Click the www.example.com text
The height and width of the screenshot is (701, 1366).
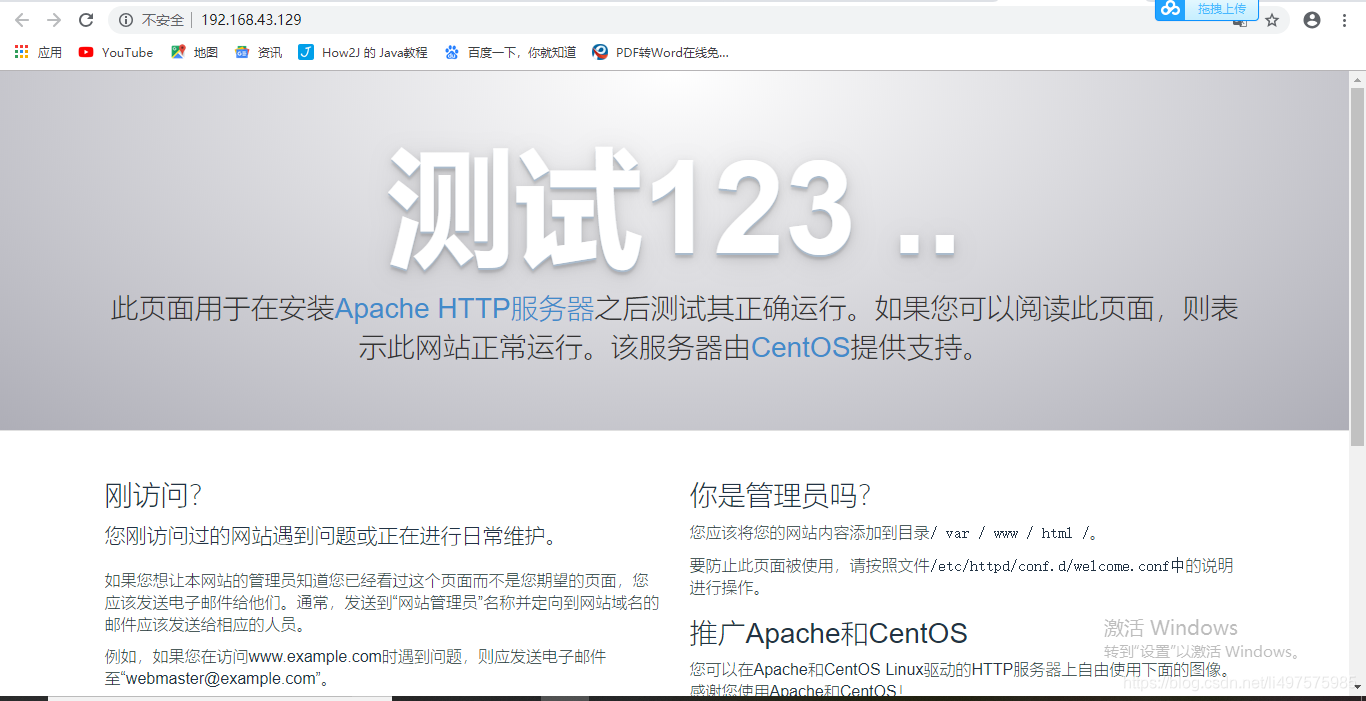click(315, 656)
